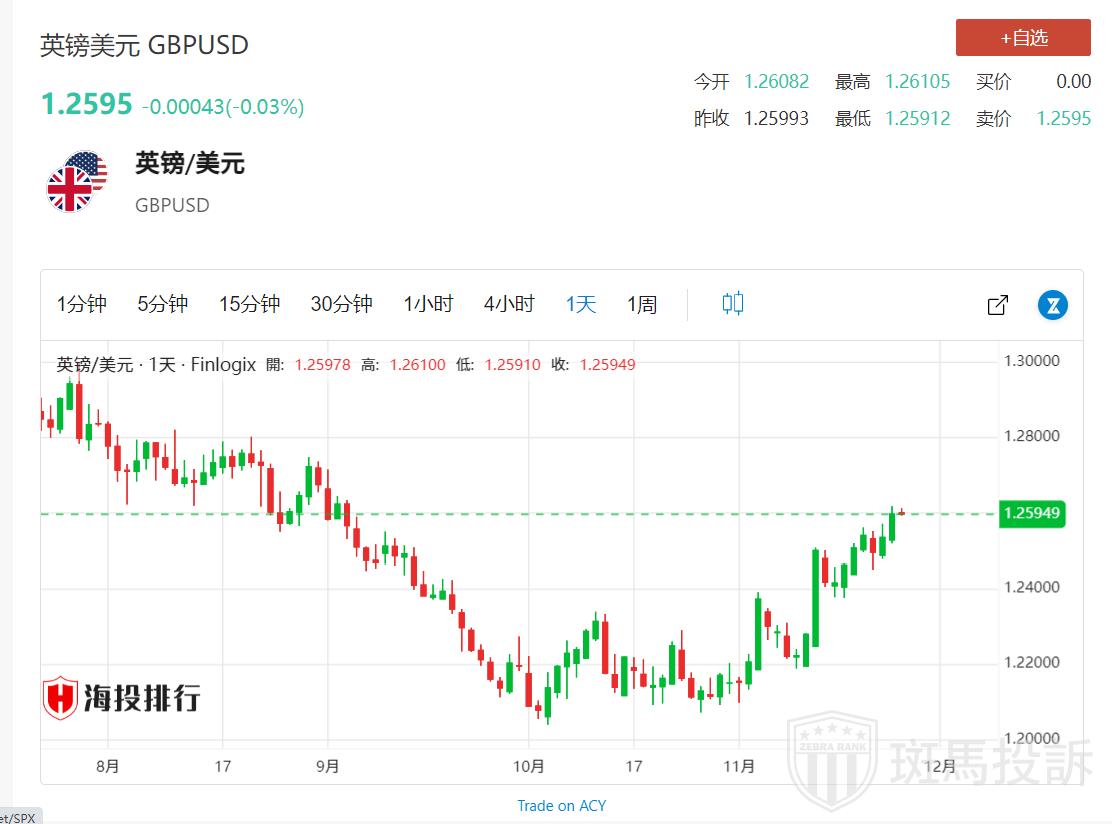This screenshot has width=1112, height=824.
Task: Click the 海投排行 logo watermark
Action: pos(121,698)
